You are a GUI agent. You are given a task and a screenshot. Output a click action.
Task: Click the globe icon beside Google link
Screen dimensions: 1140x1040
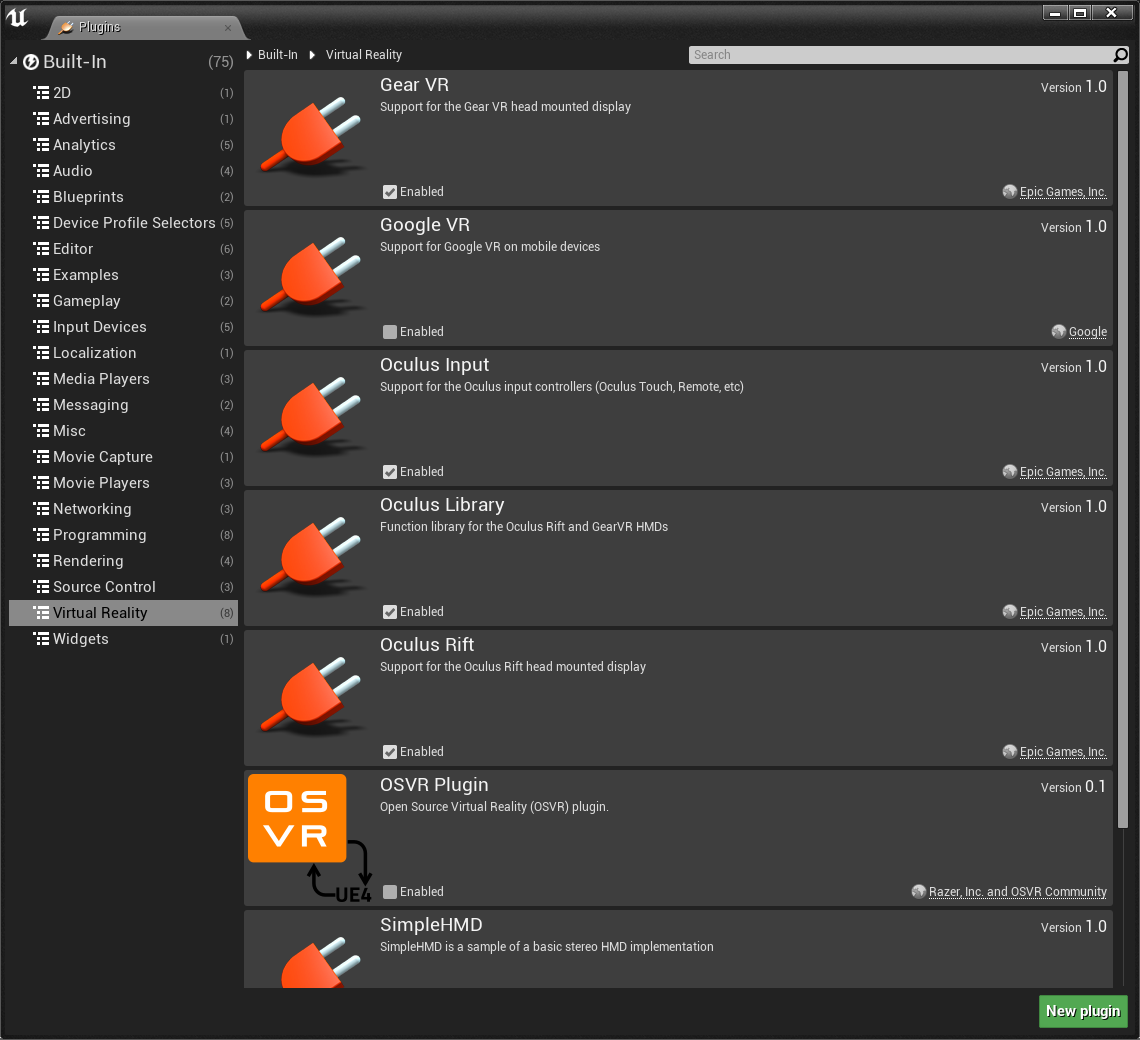pyautogui.click(x=1059, y=332)
